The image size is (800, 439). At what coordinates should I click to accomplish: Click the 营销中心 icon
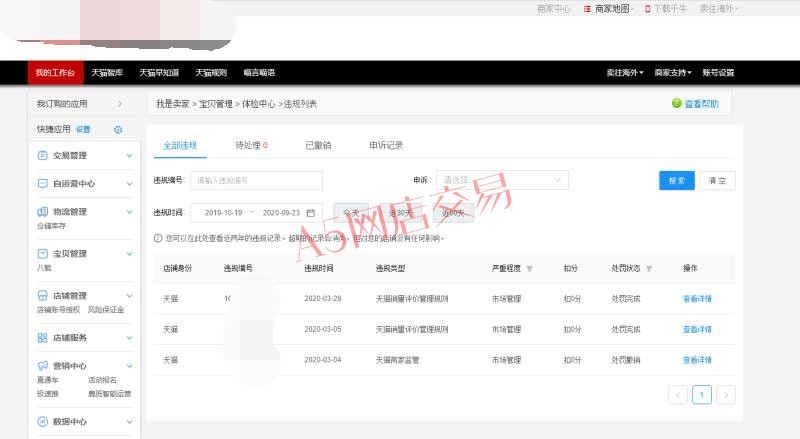click(43, 365)
